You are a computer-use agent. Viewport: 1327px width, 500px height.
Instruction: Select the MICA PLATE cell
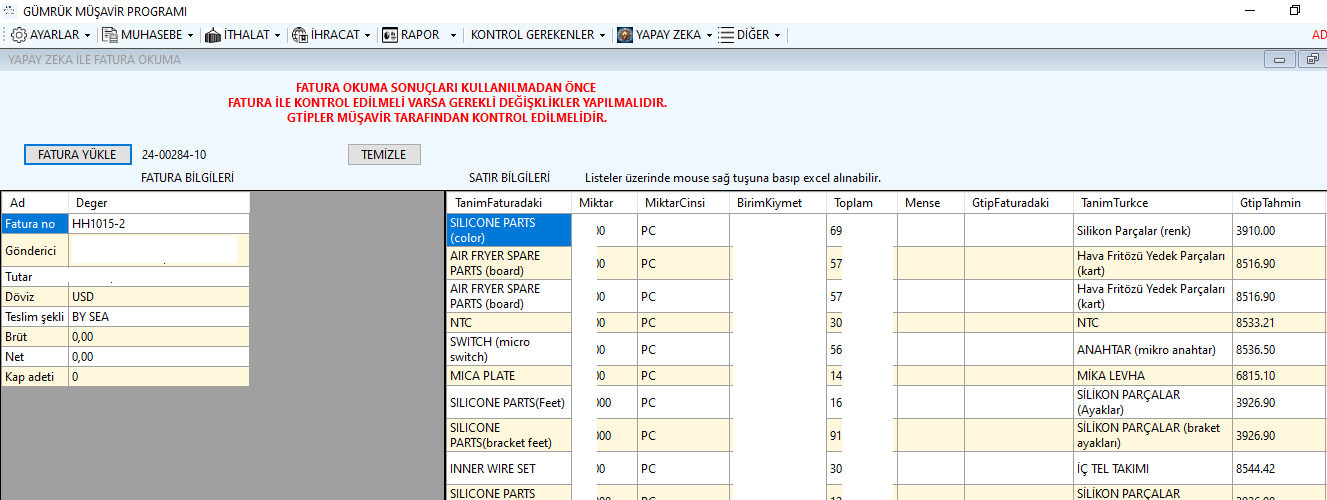(x=509, y=376)
